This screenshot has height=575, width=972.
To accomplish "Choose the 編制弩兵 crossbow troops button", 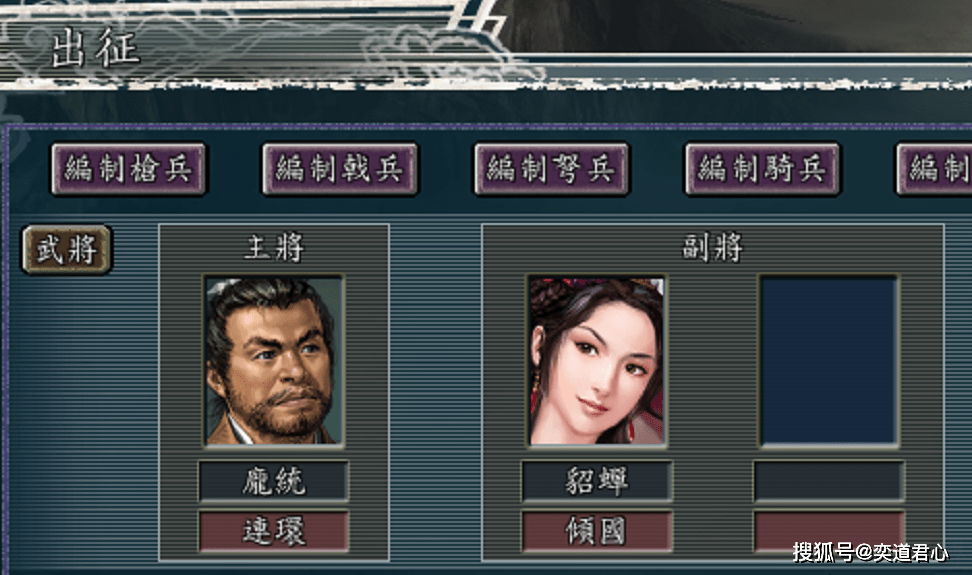I will [x=552, y=169].
